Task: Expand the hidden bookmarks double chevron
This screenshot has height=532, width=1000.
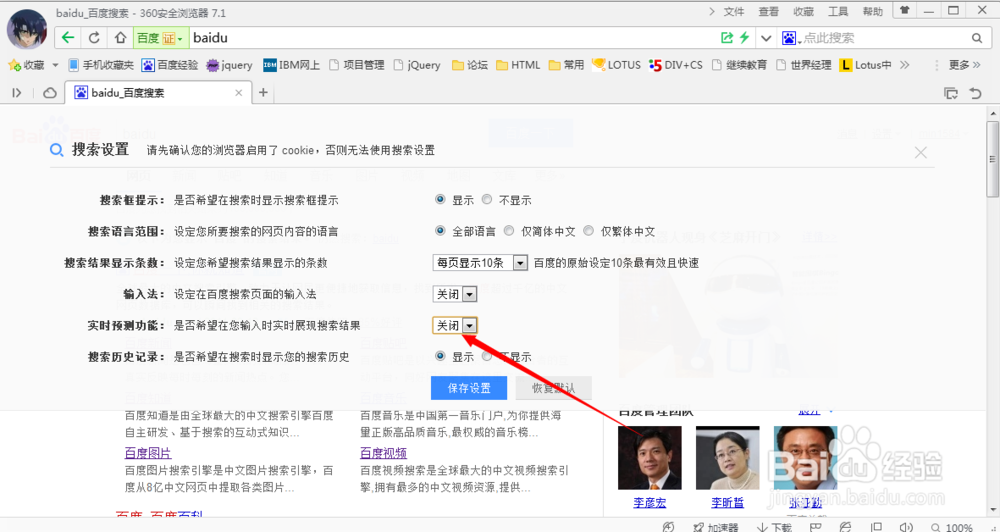Action: tap(904, 65)
